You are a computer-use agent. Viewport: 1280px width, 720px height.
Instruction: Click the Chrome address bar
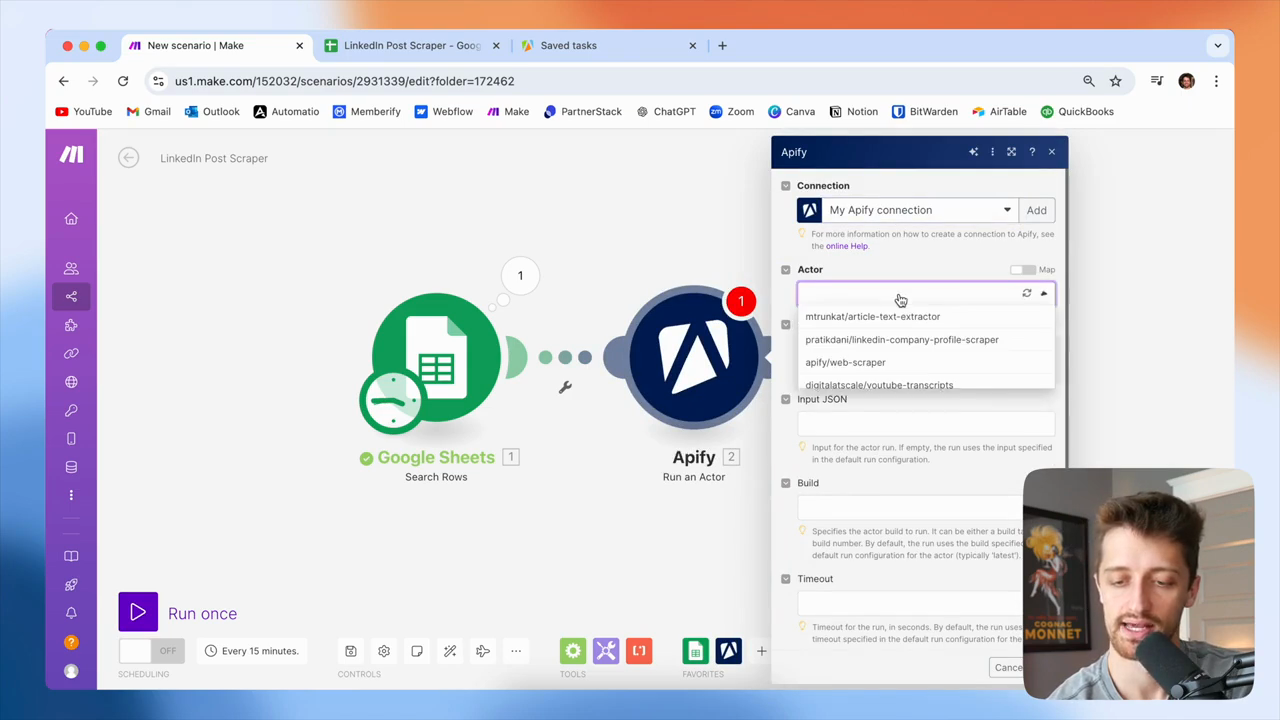620,81
